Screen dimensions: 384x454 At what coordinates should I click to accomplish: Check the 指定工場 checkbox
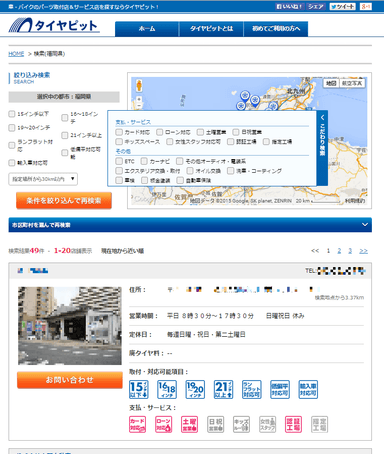click(x=266, y=142)
